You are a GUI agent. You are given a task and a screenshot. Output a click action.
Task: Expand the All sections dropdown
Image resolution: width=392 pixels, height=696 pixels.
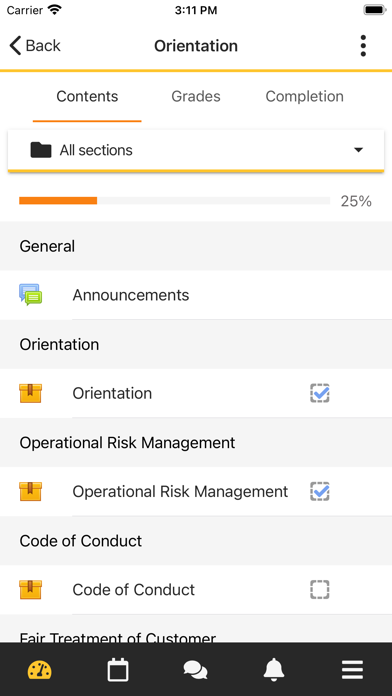tap(196, 150)
